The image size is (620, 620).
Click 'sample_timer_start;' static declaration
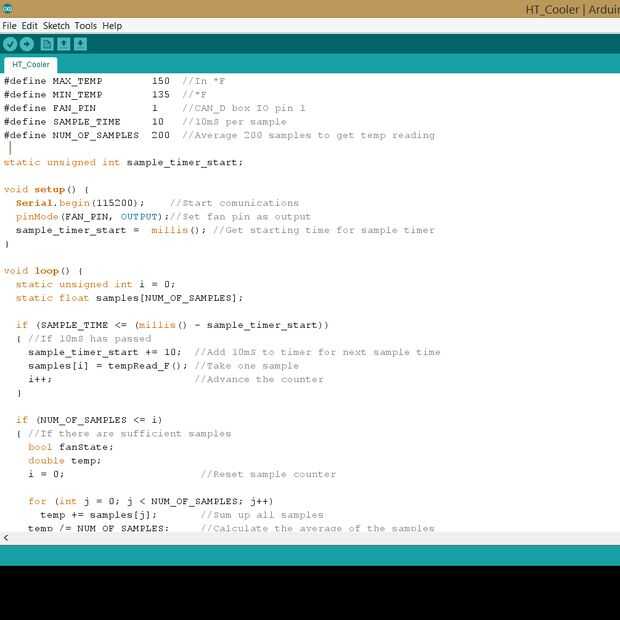(123, 163)
